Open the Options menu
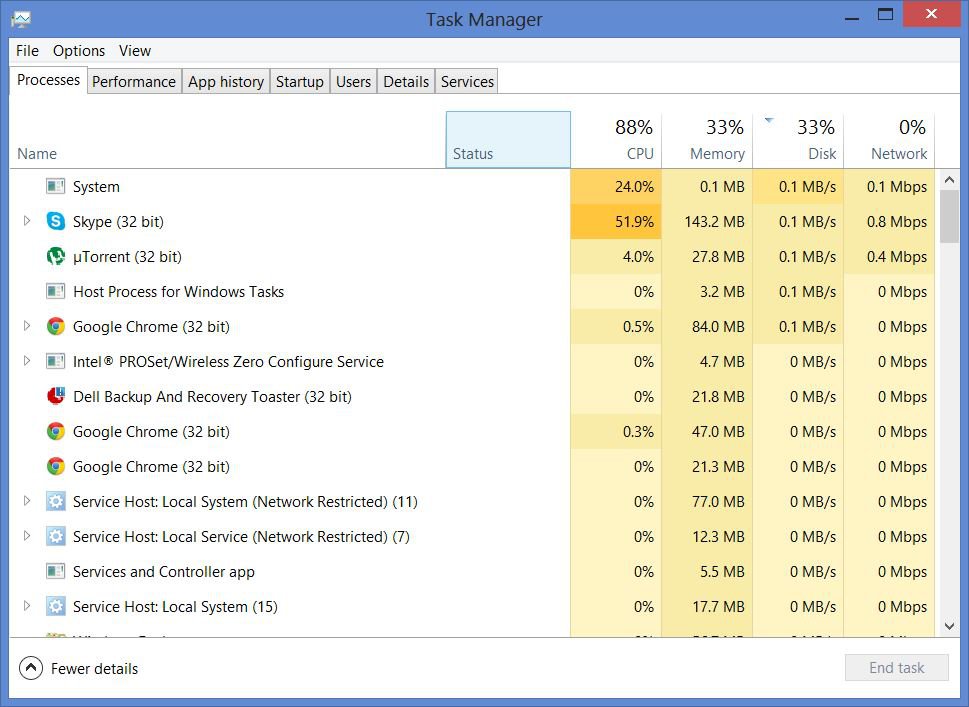This screenshot has height=707, width=969. 79,51
